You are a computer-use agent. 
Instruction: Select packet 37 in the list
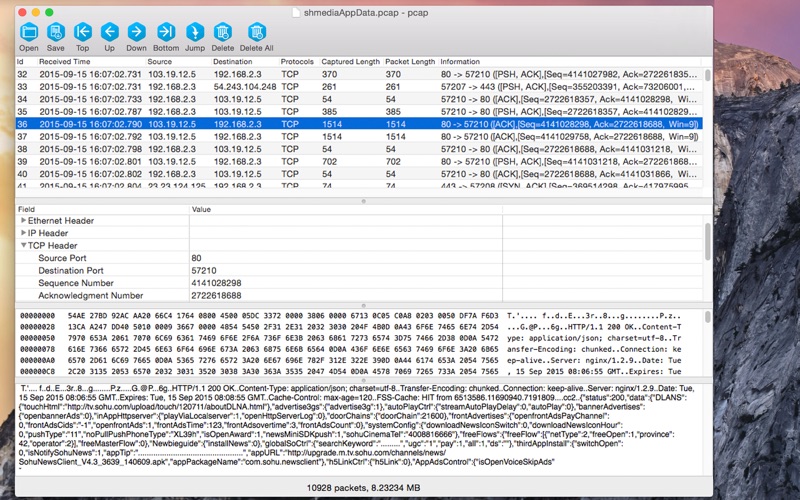359,136
